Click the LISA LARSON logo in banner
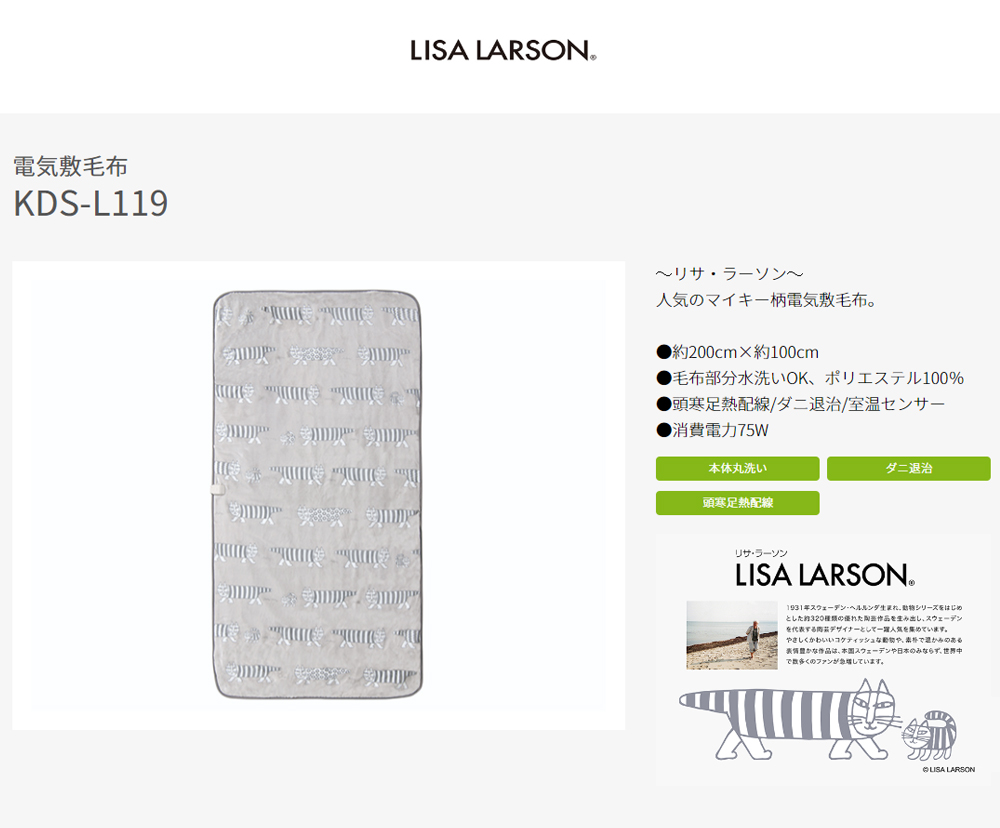The image size is (1000, 828). pos(825,575)
